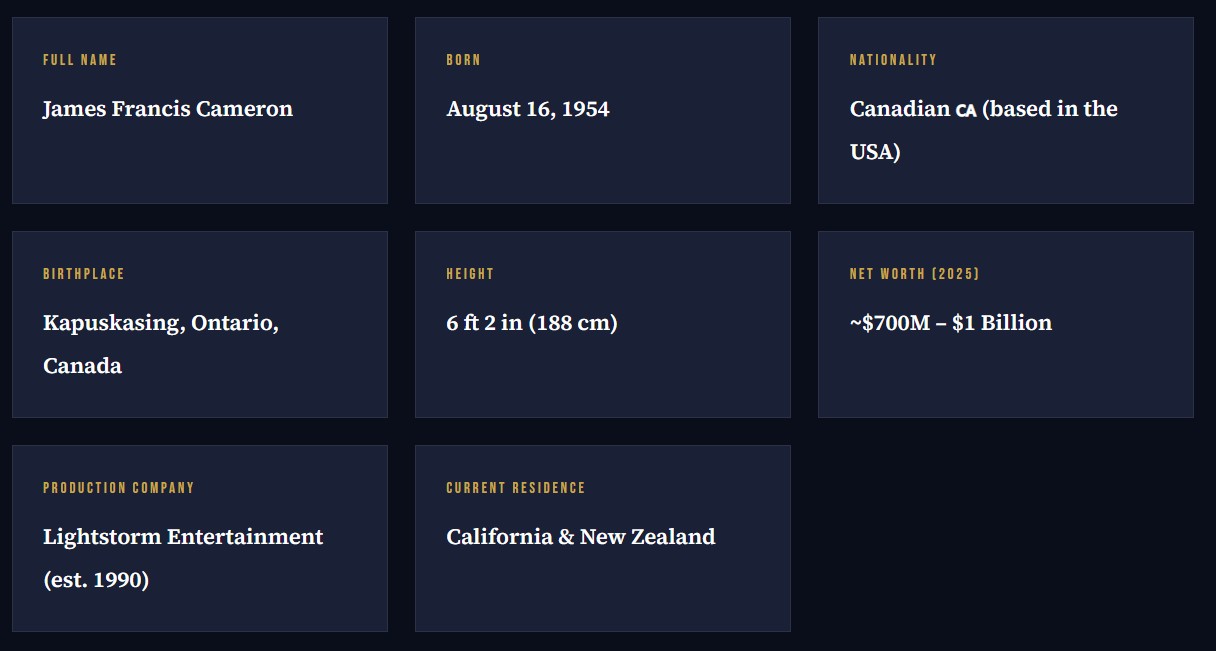This screenshot has height=651, width=1216.
Task: Click the Full Name label
Action: [x=80, y=60]
